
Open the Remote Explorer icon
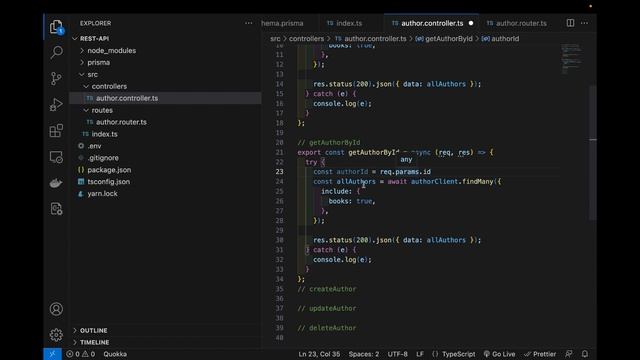click(x=56, y=157)
